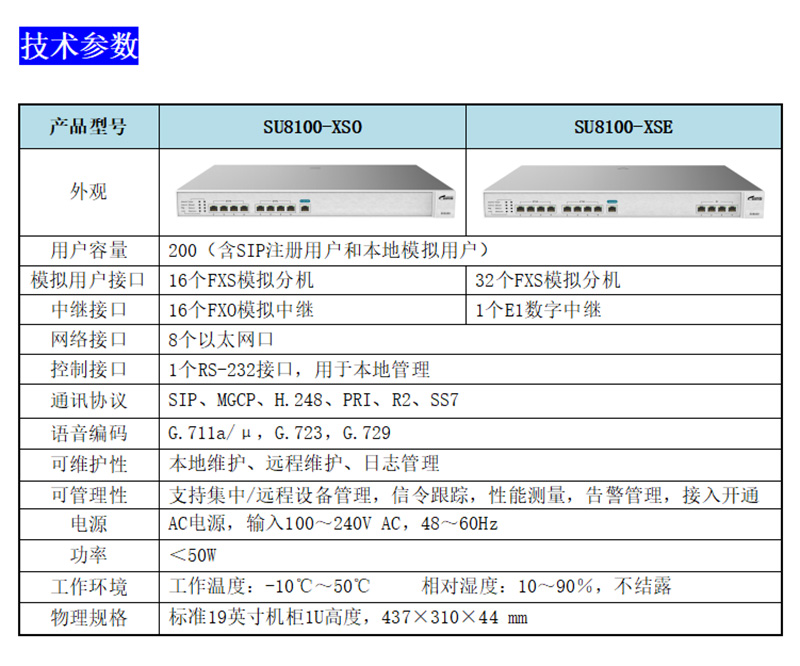Click the 功率 row label
Viewport: 800px width, 666px height.
click(x=89, y=555)
